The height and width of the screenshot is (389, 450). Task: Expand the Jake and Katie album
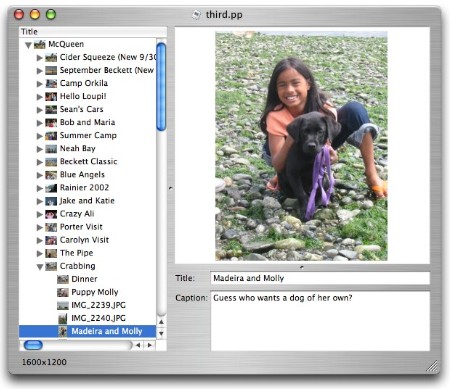coord(39,201)
